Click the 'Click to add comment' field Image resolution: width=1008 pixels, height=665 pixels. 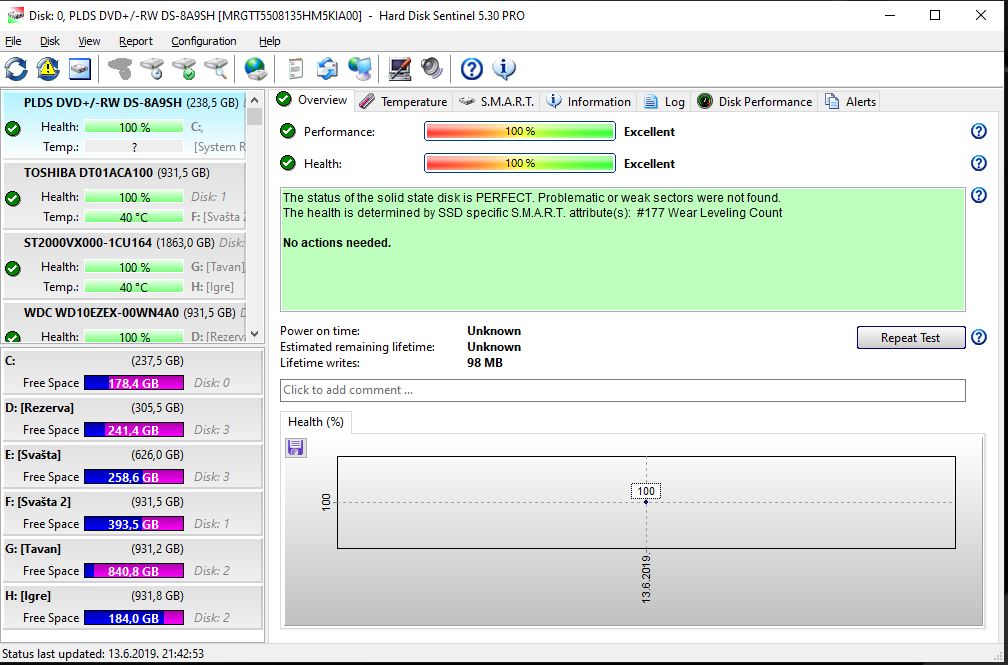[622, 390]
